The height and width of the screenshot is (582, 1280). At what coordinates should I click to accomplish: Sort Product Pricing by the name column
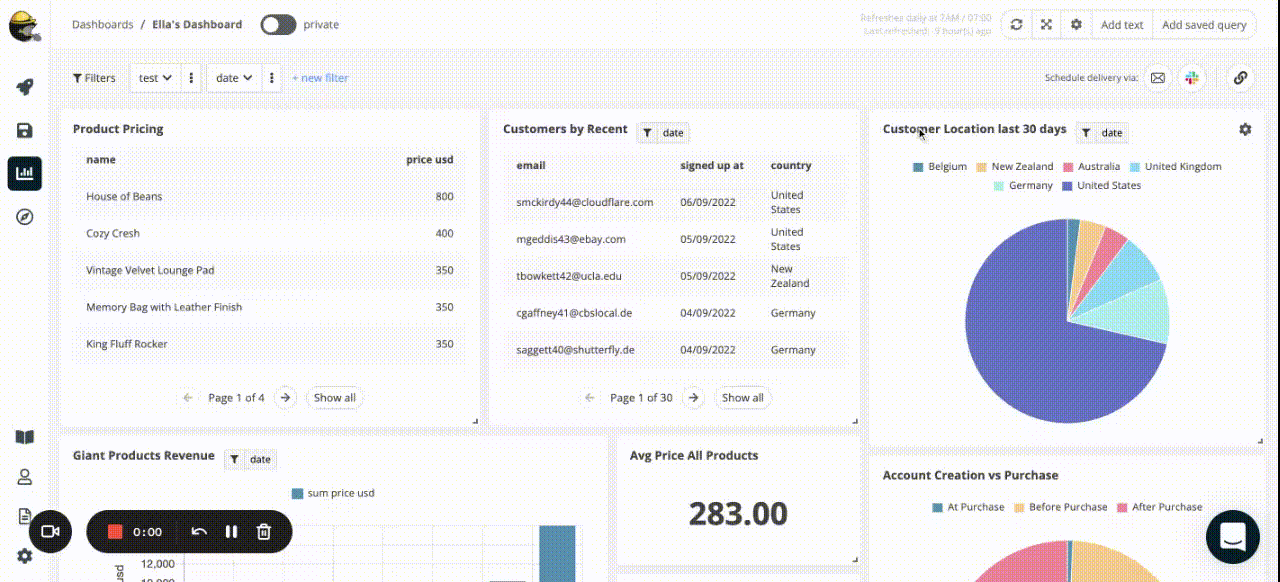[x=101, y=160]
